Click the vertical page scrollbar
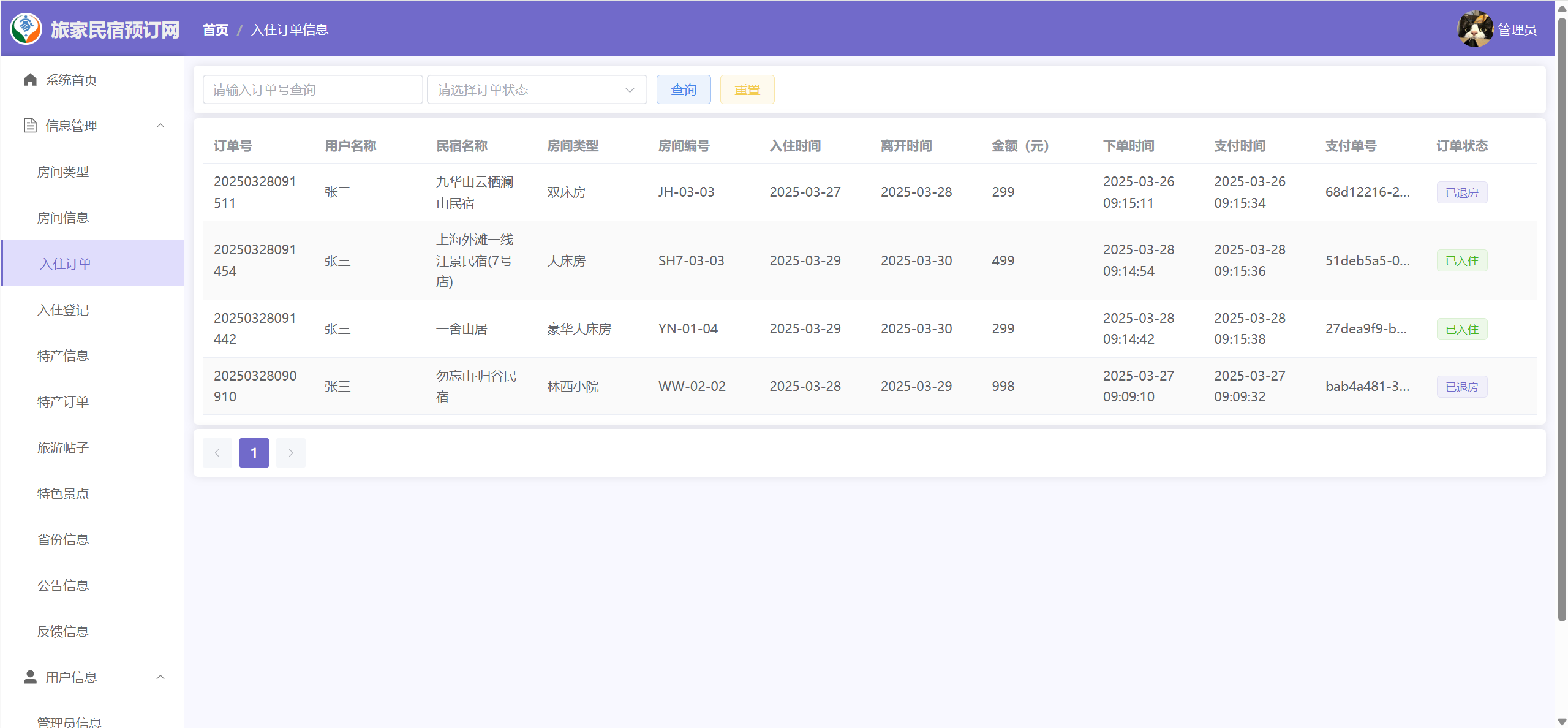 (1561, 319)
